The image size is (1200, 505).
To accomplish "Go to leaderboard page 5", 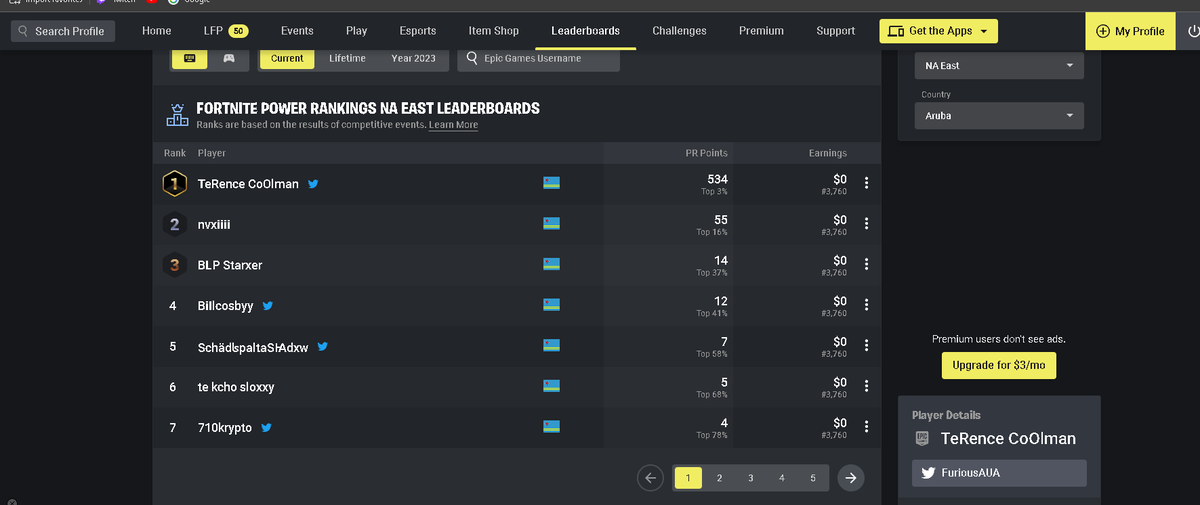I will pos(813,478).
